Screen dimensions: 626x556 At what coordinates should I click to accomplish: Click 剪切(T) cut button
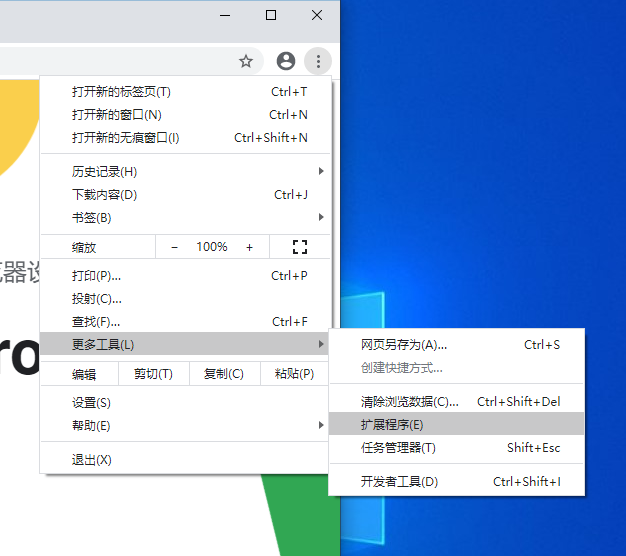(153, 374)
